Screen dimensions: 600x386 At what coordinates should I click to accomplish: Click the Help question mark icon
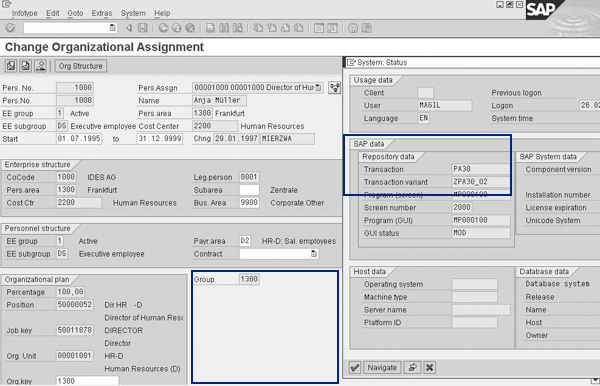[x=353, y=28]
